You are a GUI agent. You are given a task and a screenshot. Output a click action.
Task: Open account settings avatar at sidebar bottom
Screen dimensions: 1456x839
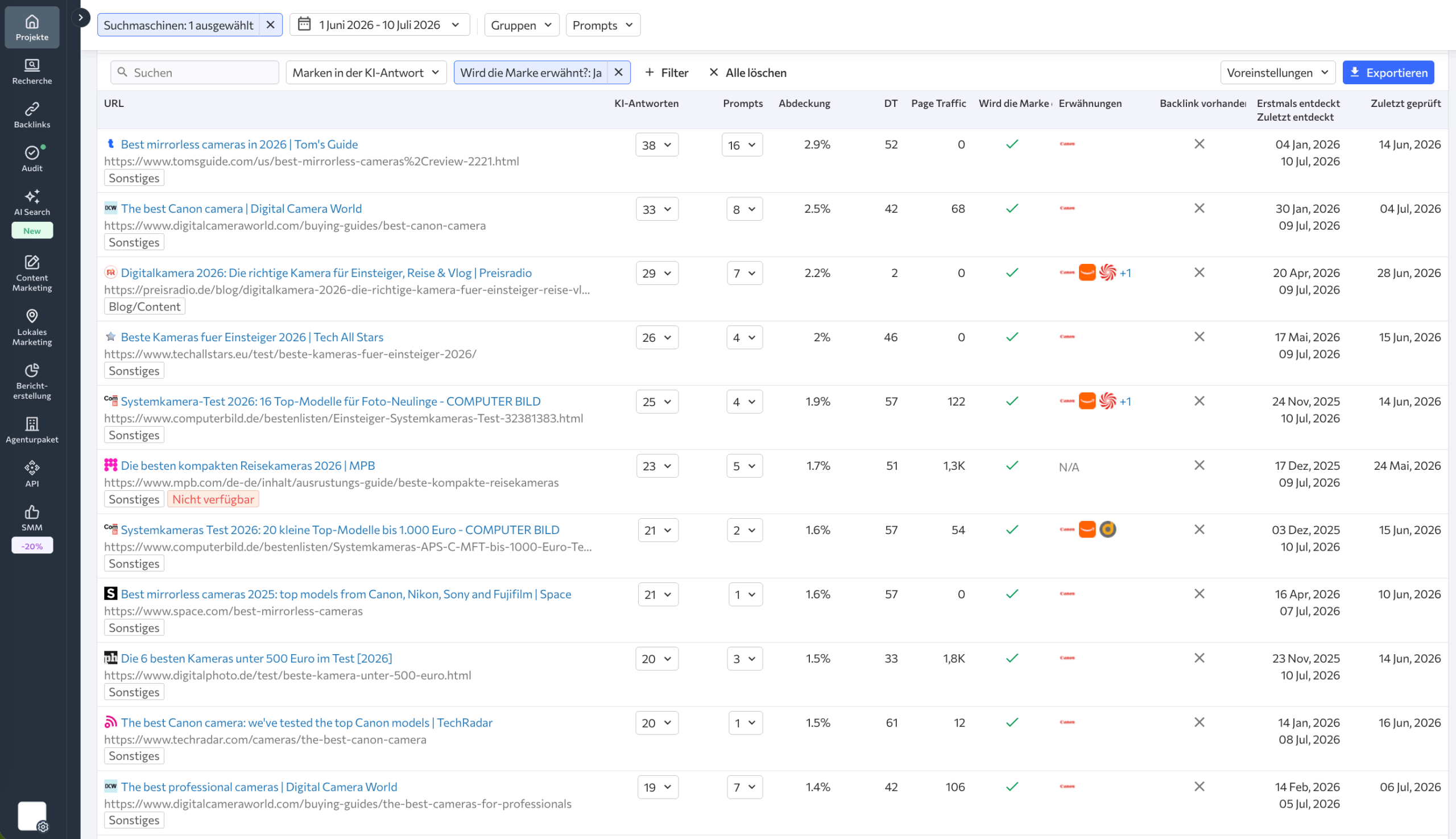pos(32,816)
